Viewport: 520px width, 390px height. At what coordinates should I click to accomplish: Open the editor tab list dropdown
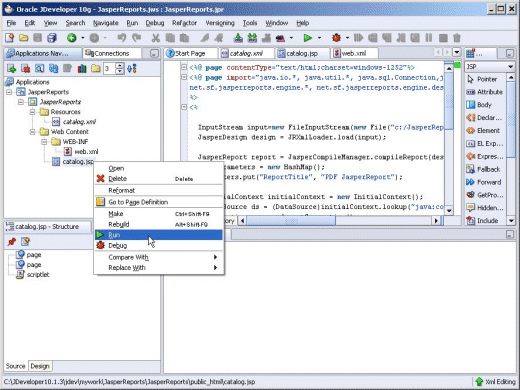457,52
